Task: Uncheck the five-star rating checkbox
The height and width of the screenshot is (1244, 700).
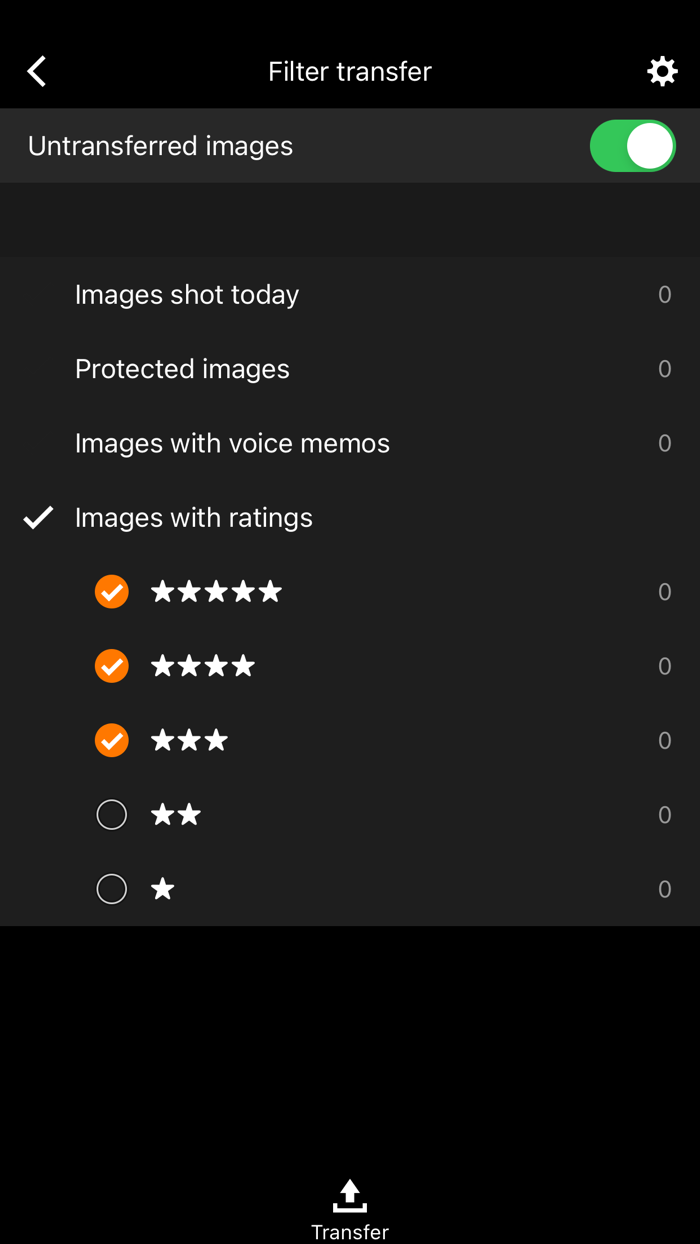Action: (111, 591)
